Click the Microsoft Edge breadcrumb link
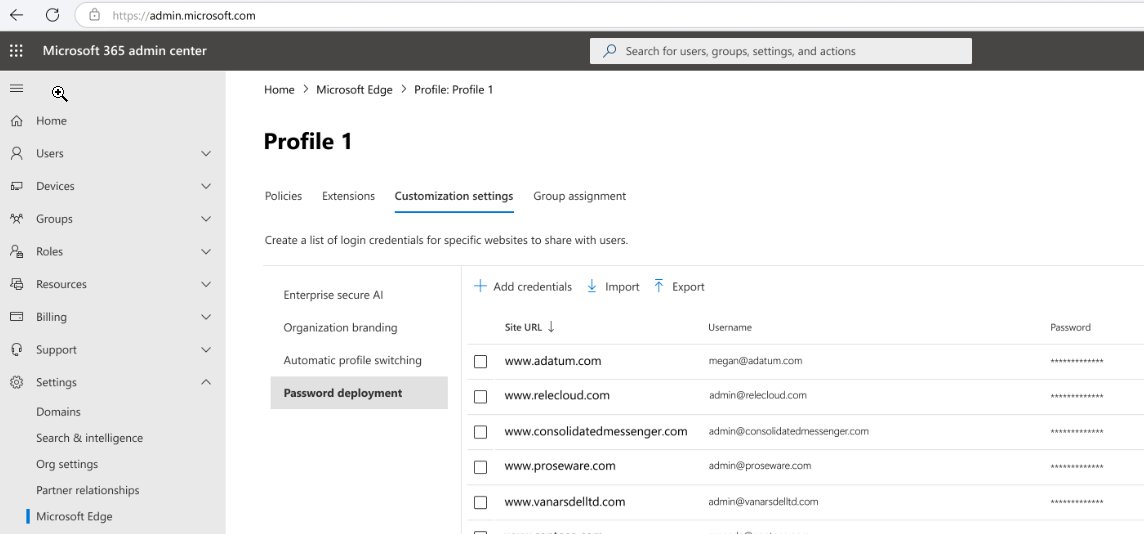The width and height of the screenshot is (1144, 534). 354,90
